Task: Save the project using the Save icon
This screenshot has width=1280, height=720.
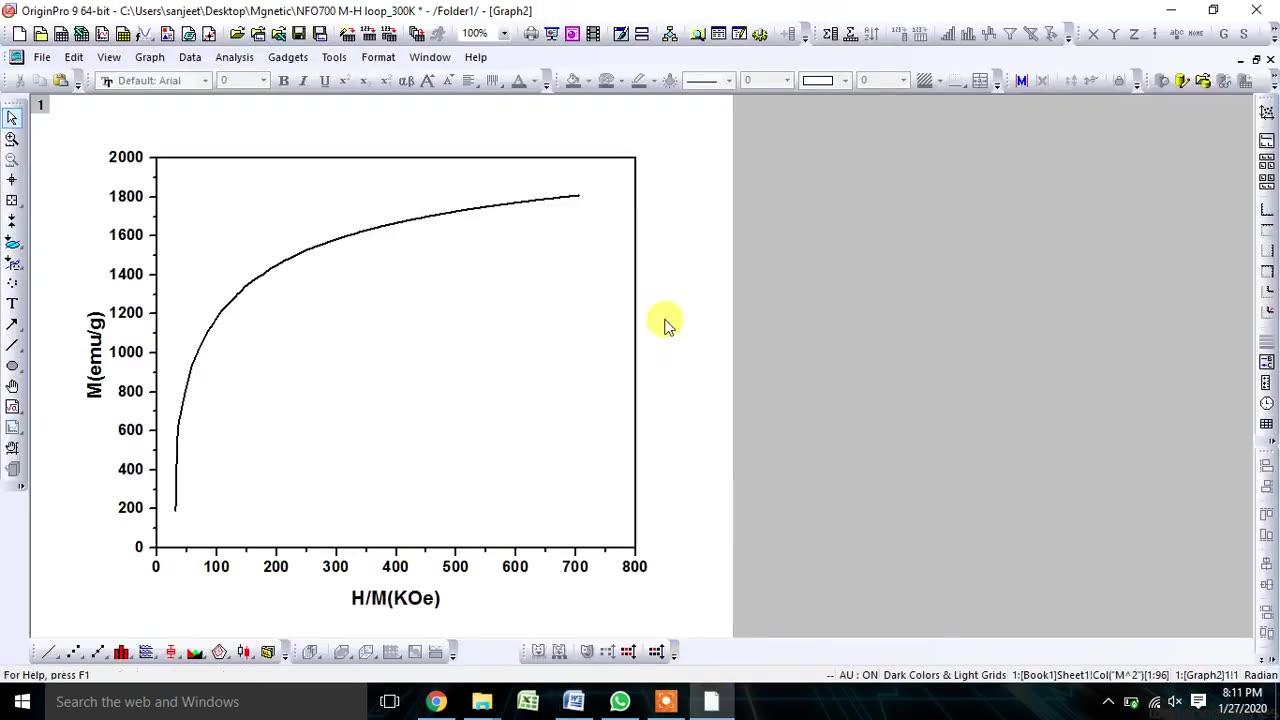Action: click(x=299, y=33)
